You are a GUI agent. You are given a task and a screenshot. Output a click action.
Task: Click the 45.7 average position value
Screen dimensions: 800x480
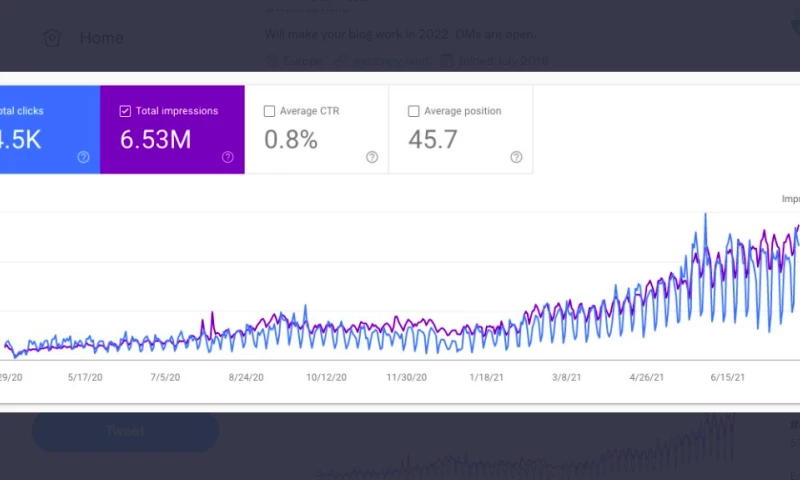pos(433,140)
